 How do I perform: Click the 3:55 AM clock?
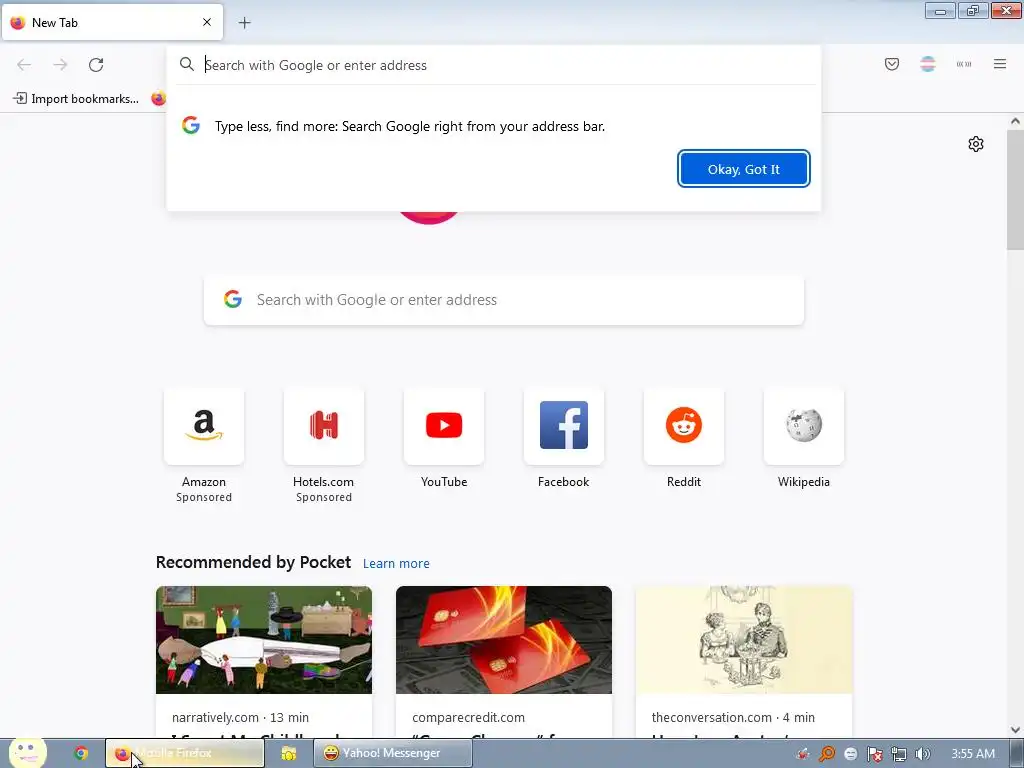coord(973,754)
